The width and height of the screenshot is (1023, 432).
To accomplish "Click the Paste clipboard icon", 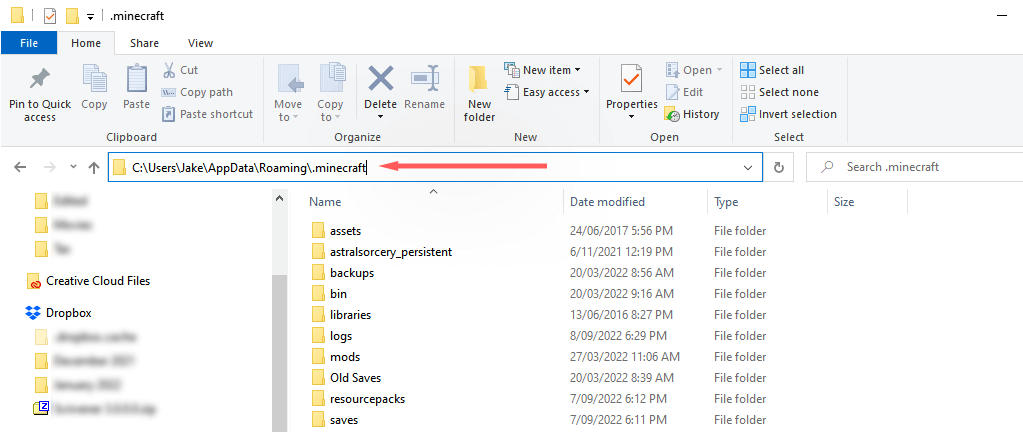I will point(136,80).
